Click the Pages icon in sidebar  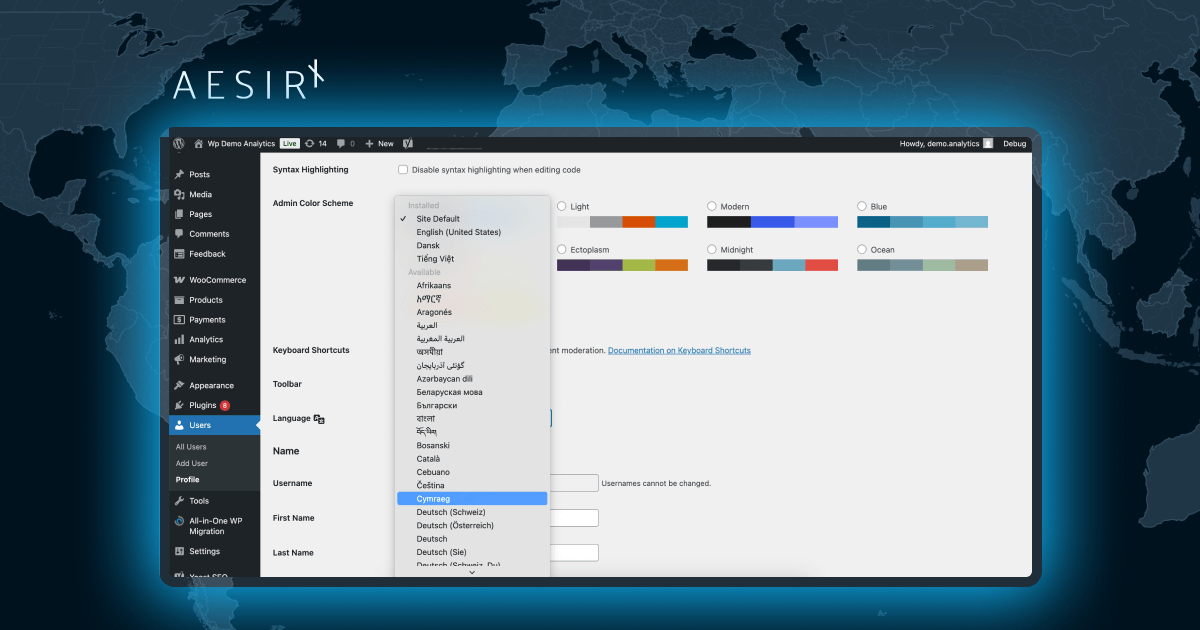pos(179,214)
